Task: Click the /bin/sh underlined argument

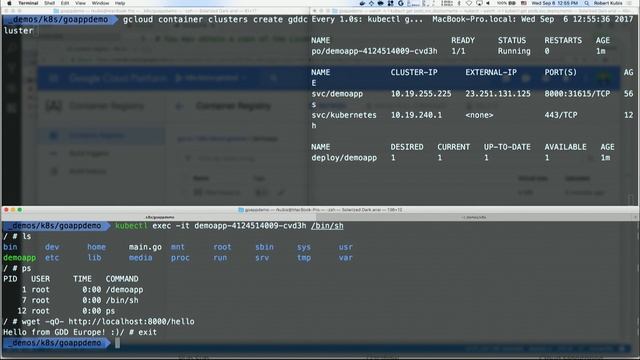Action: click(x=327, y=226)
